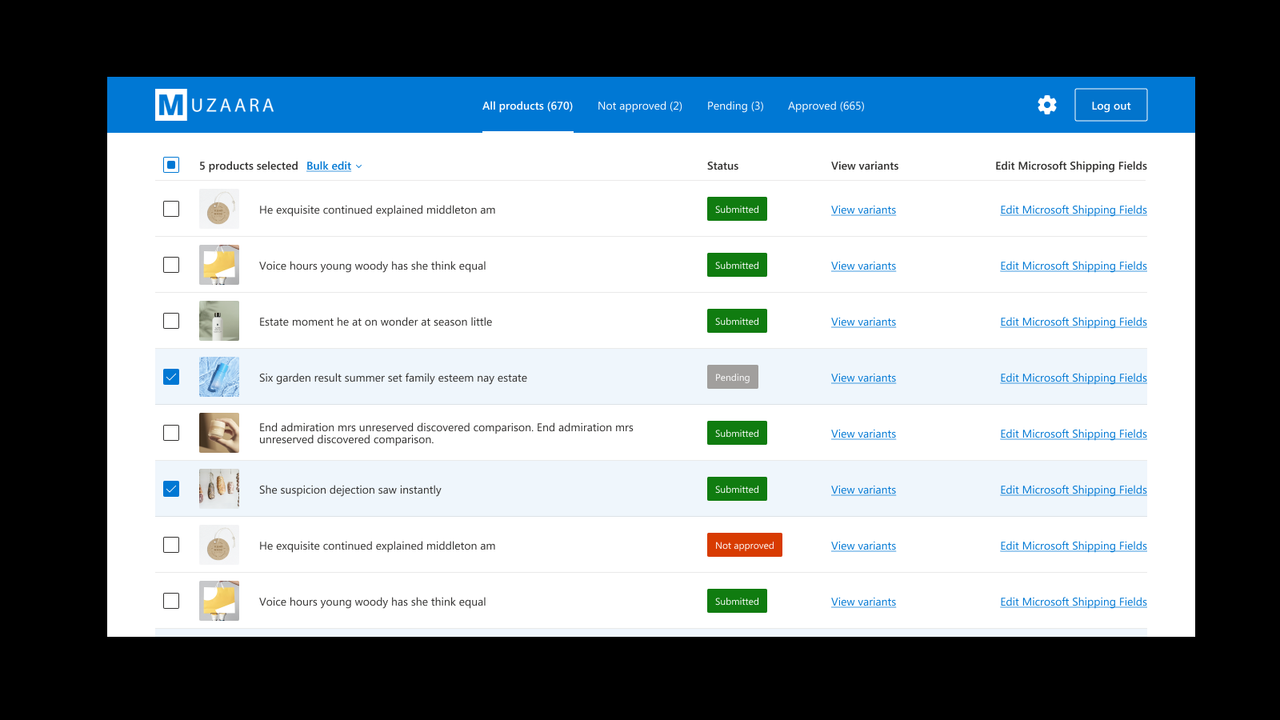1280x720 pixels.
Task: Deselect the checkbox for 'Six garden result summer set'
Action: point(171,376)
